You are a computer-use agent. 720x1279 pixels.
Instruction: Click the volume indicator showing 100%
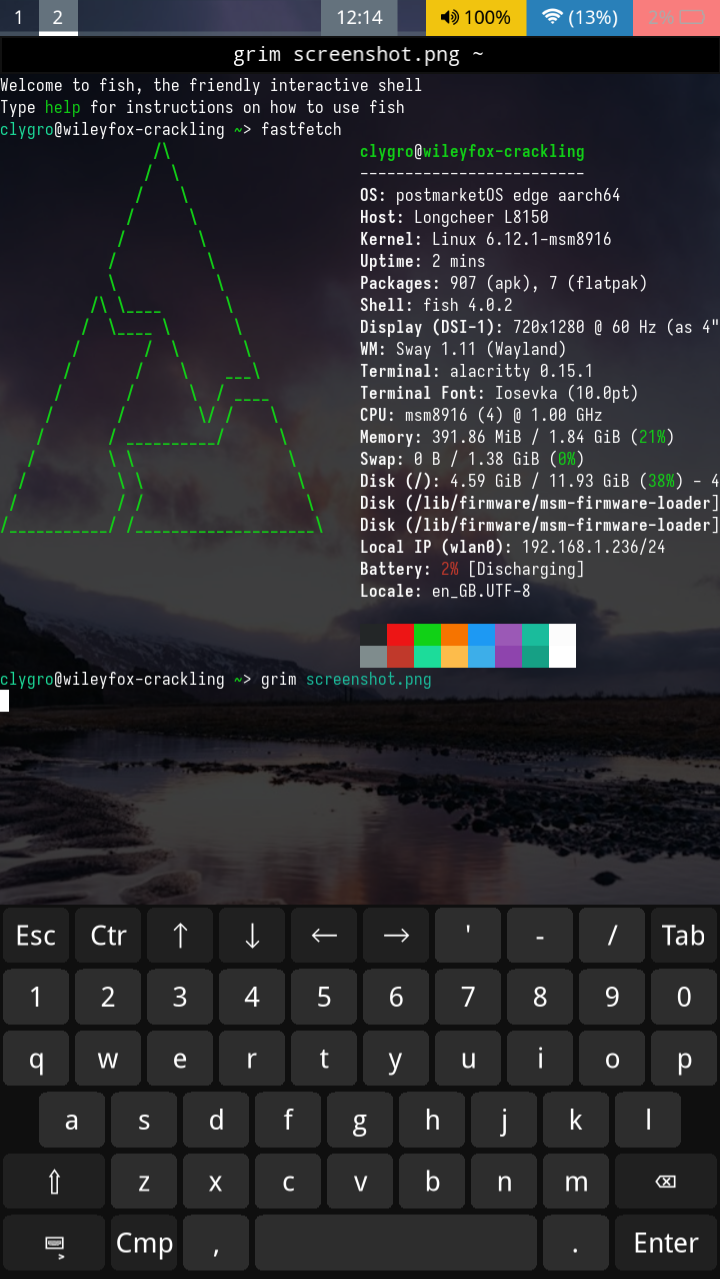[x=475, y=17]
